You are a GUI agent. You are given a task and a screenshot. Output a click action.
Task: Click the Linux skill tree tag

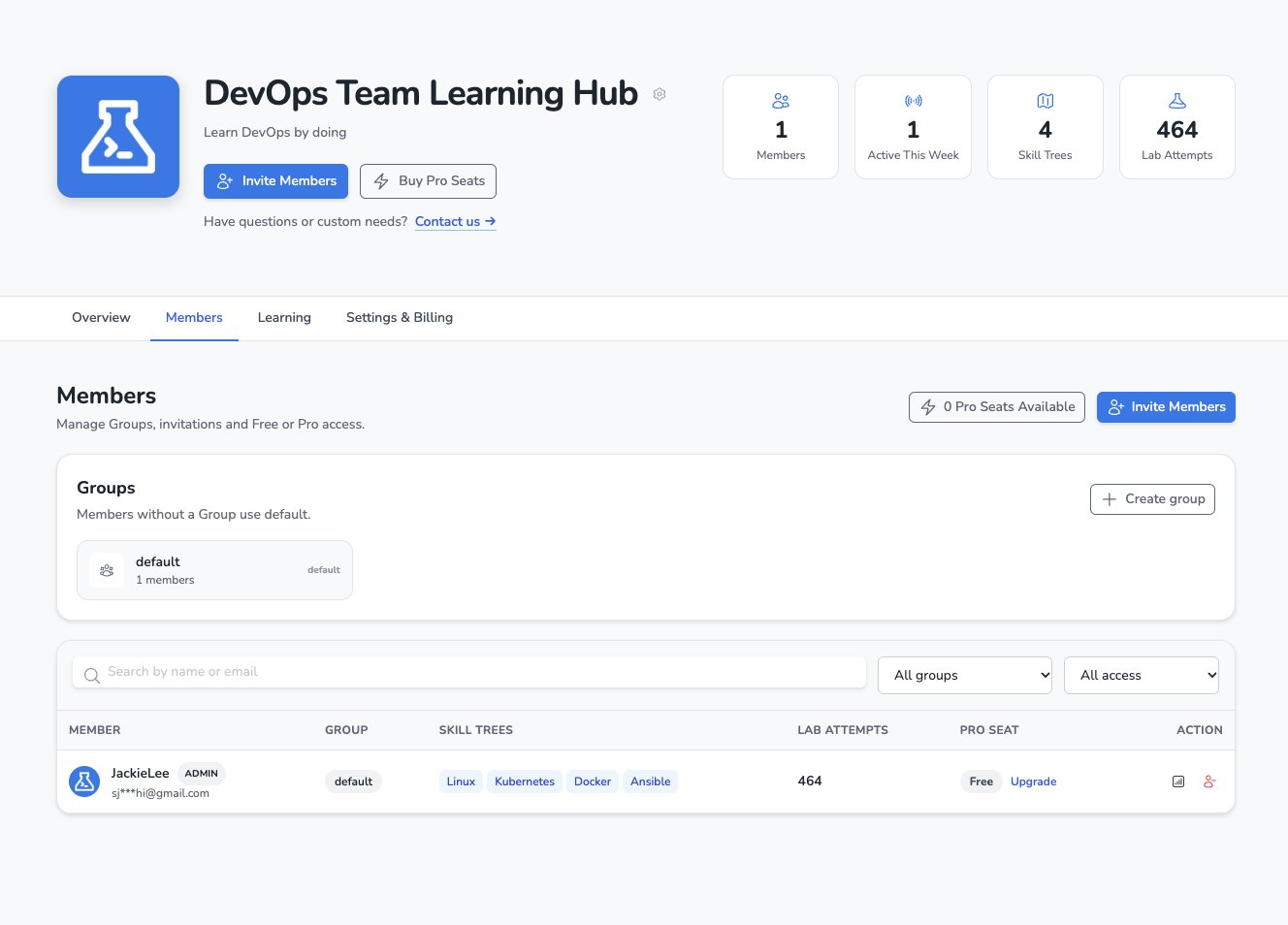(461, 781)
